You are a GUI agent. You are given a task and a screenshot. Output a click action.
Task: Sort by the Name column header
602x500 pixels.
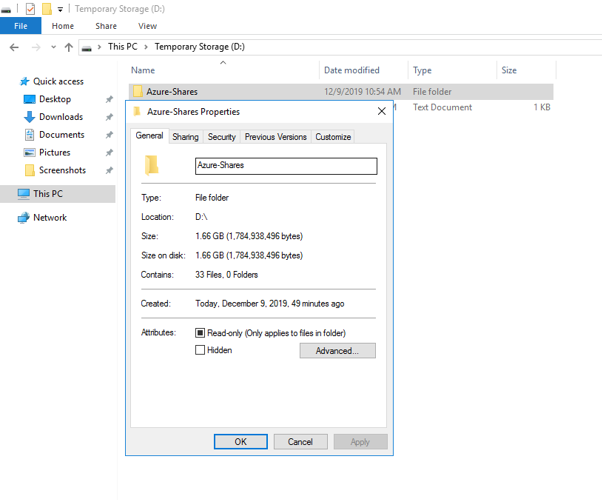click(143, 70)
